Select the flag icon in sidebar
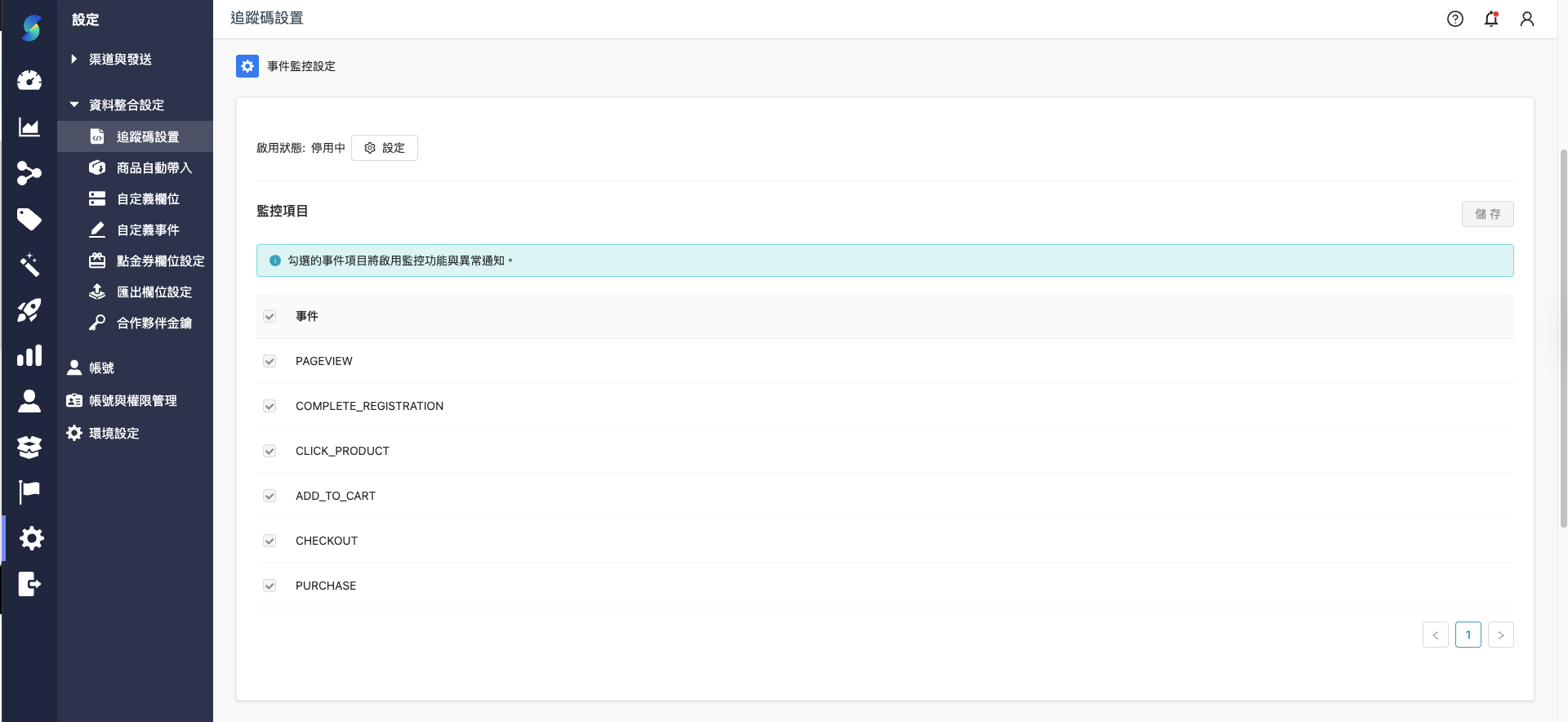1568x722 pixels. coord(29,492)
